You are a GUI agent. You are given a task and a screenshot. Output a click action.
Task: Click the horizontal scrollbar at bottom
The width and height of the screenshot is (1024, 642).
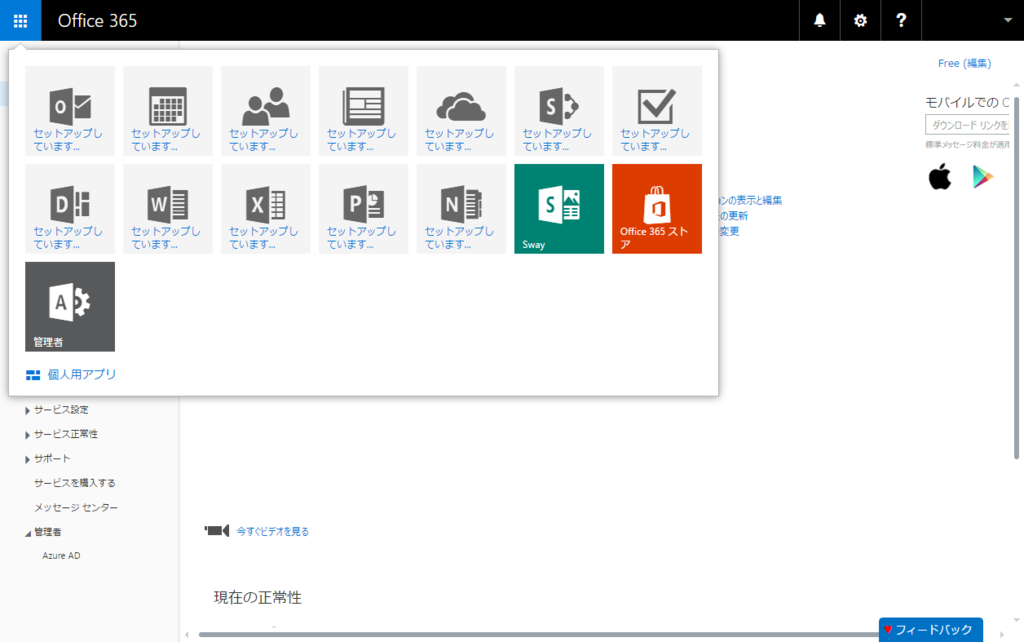(x=539, y=634)
